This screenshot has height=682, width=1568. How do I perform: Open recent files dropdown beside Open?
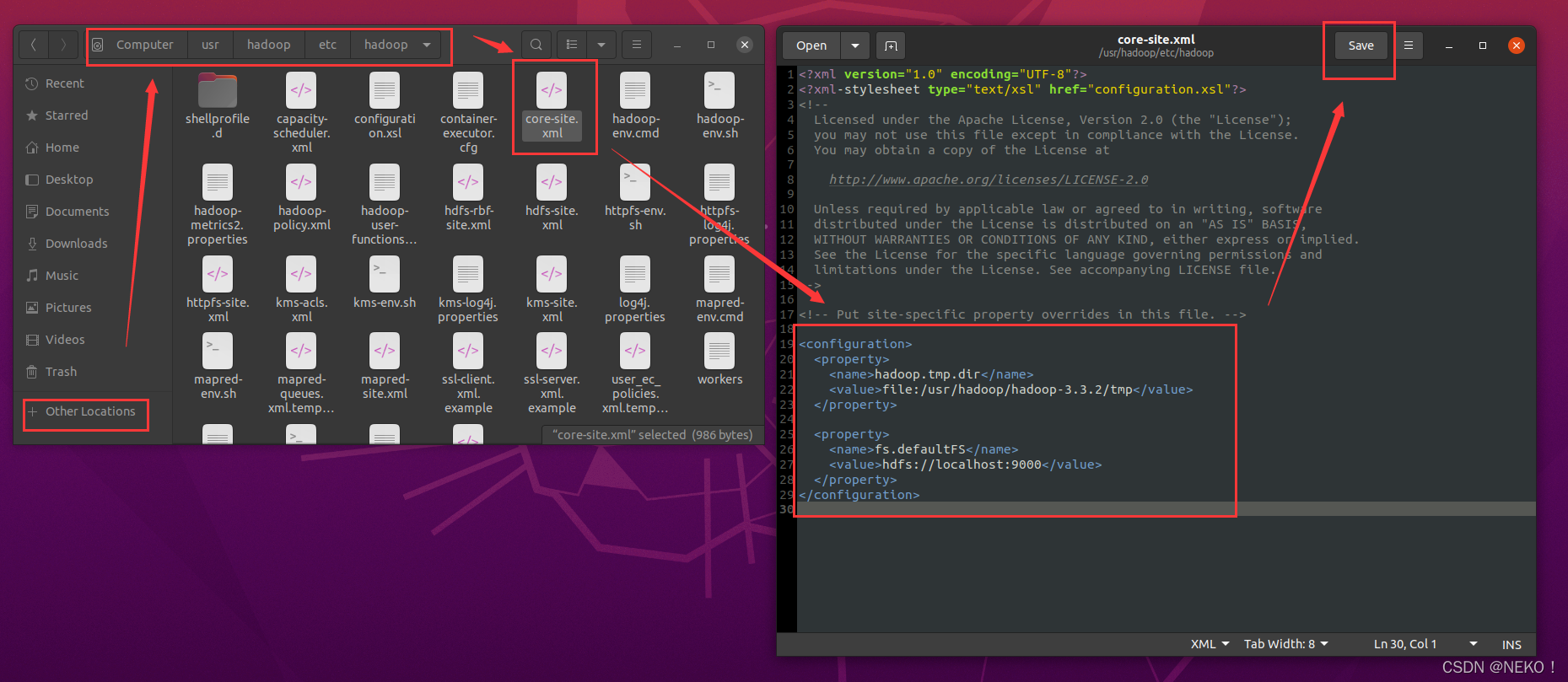click(855, 46)
